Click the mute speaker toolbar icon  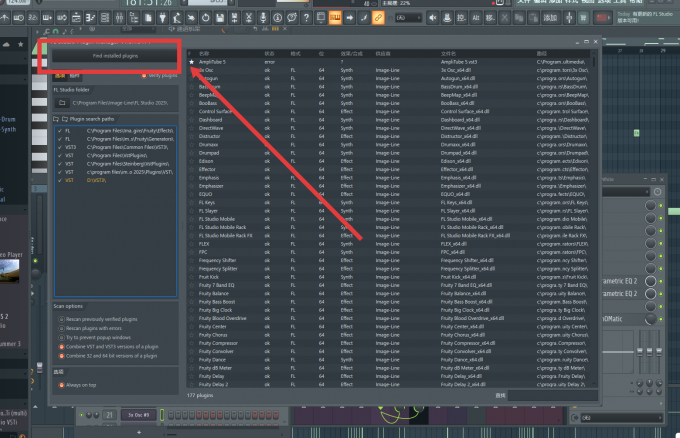pyautogui.click(x=433, y=18)
